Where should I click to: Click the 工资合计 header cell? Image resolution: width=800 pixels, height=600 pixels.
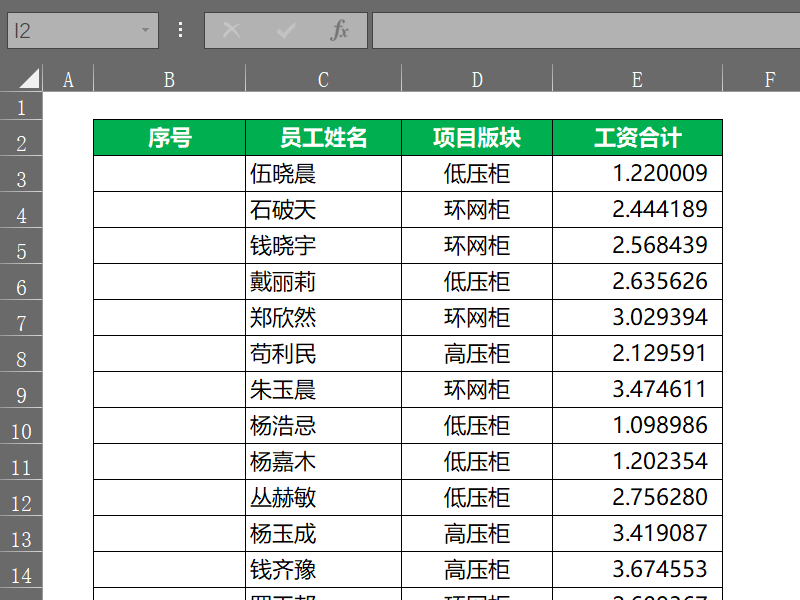(x=638, y=138)
